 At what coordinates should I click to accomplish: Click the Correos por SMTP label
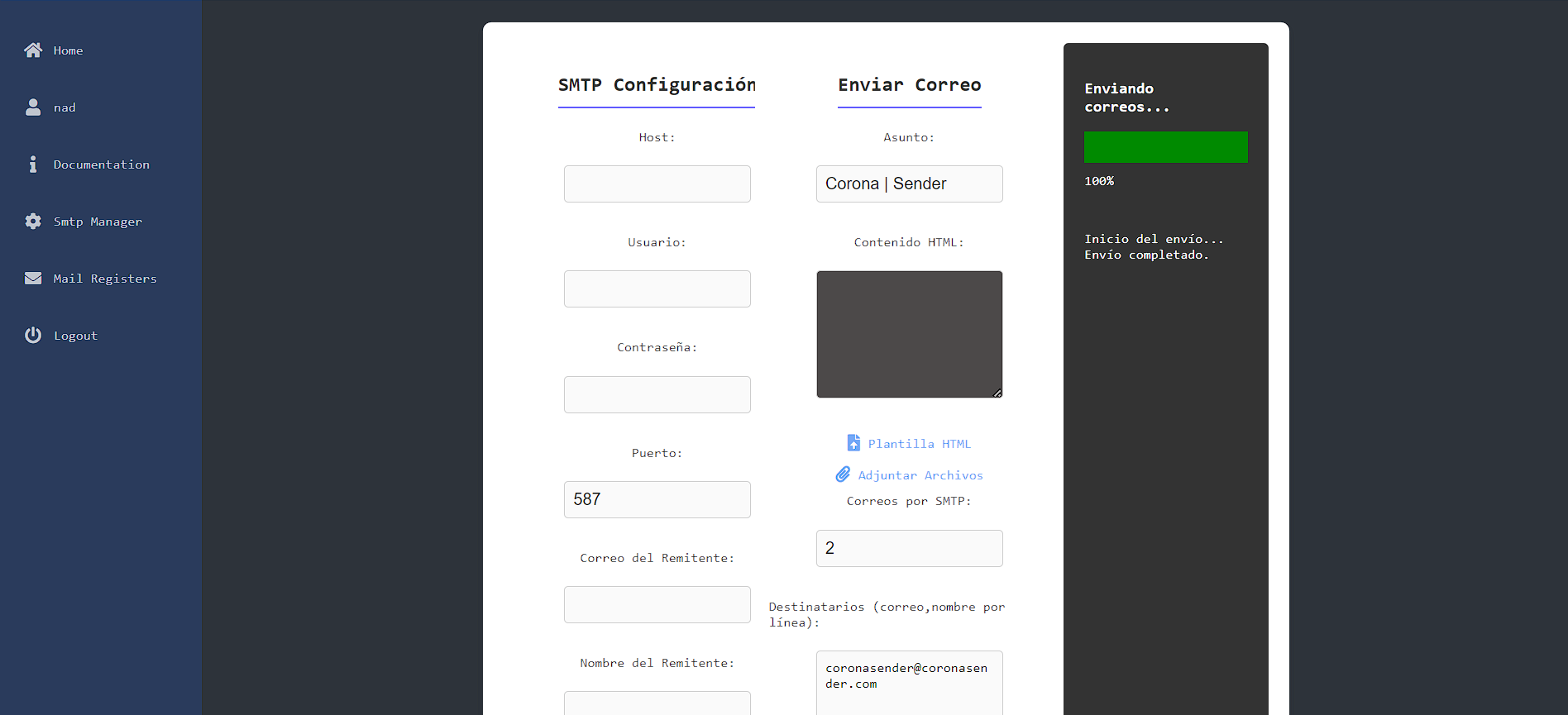(910, 501)
